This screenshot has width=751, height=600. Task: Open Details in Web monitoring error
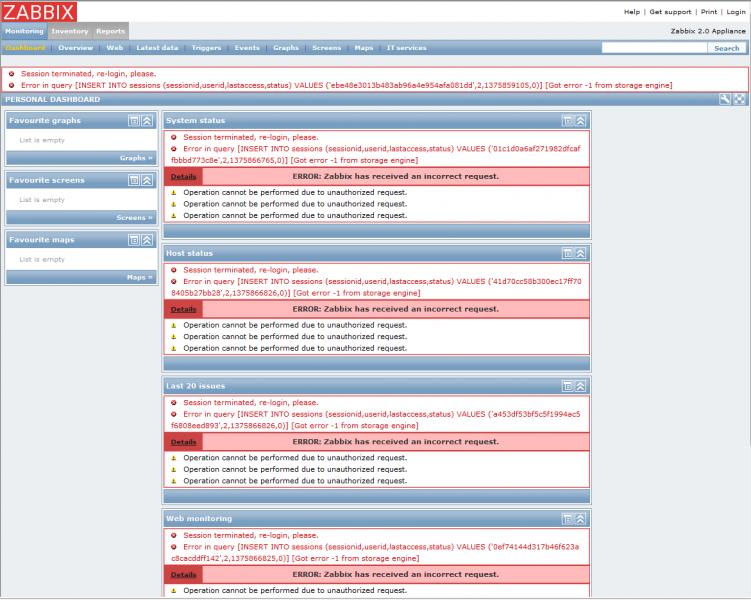click(183, 575)
